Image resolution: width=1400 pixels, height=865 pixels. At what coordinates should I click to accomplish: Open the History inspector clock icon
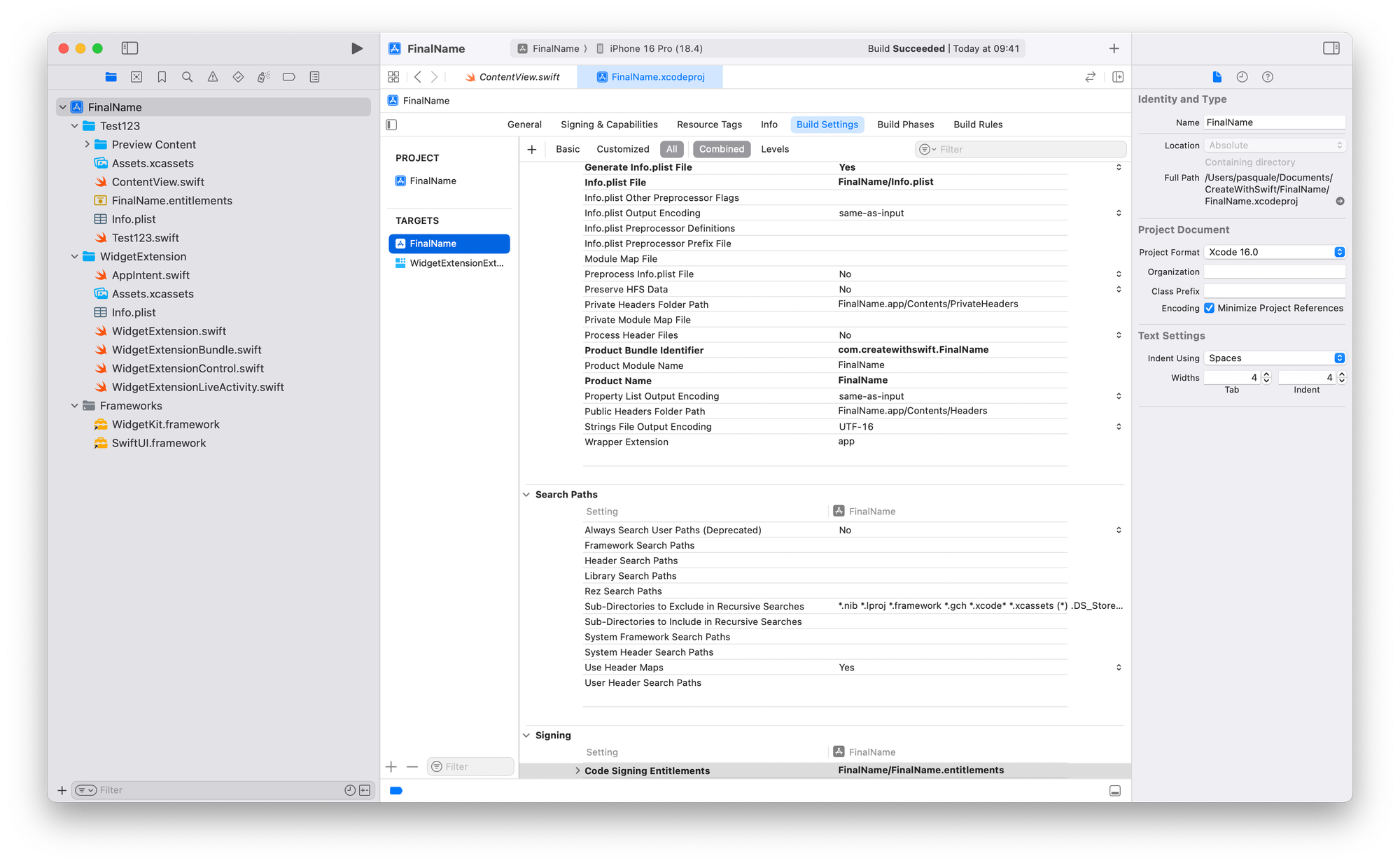tap(1242, 77)
